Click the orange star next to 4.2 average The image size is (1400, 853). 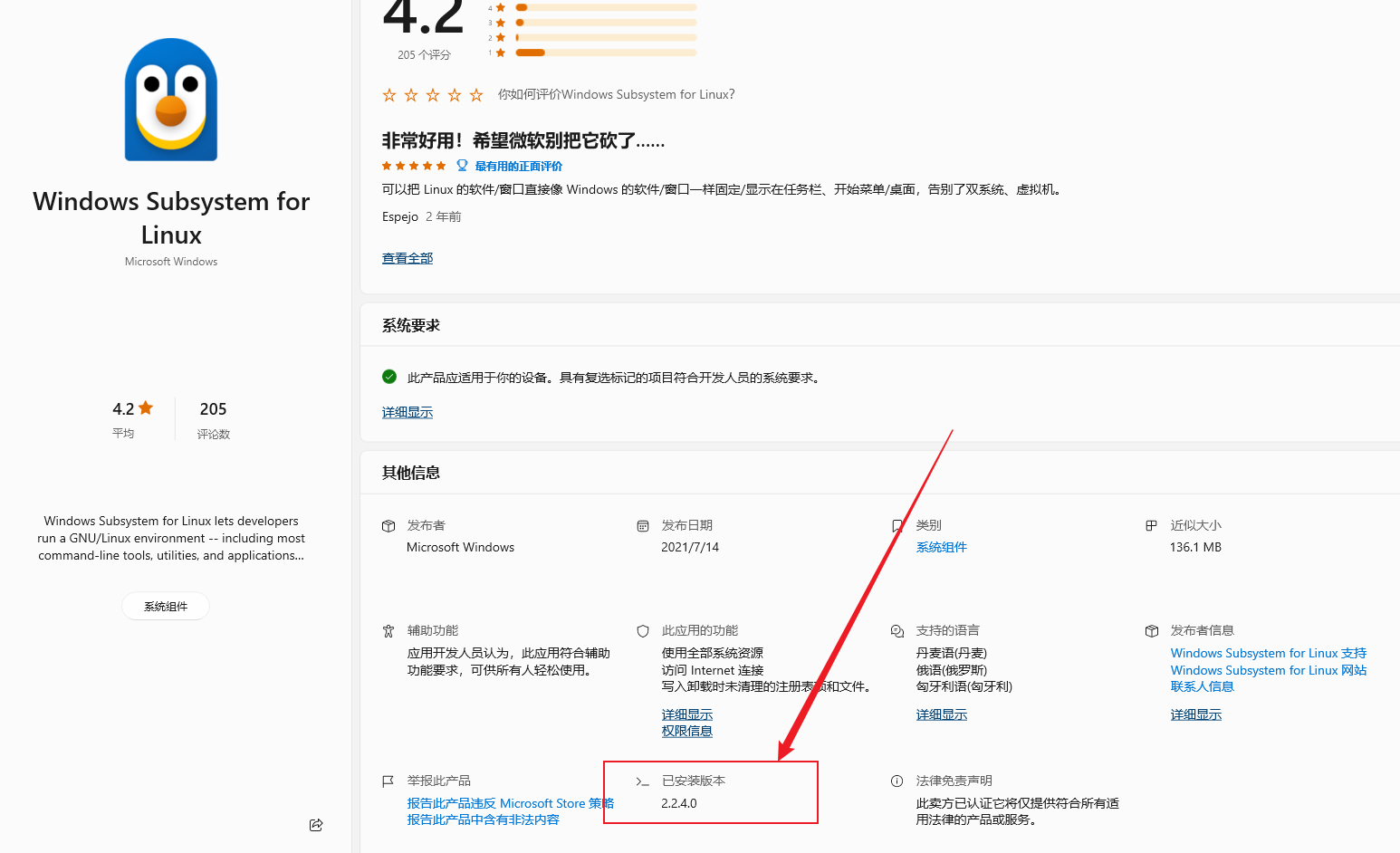[146, 408]
